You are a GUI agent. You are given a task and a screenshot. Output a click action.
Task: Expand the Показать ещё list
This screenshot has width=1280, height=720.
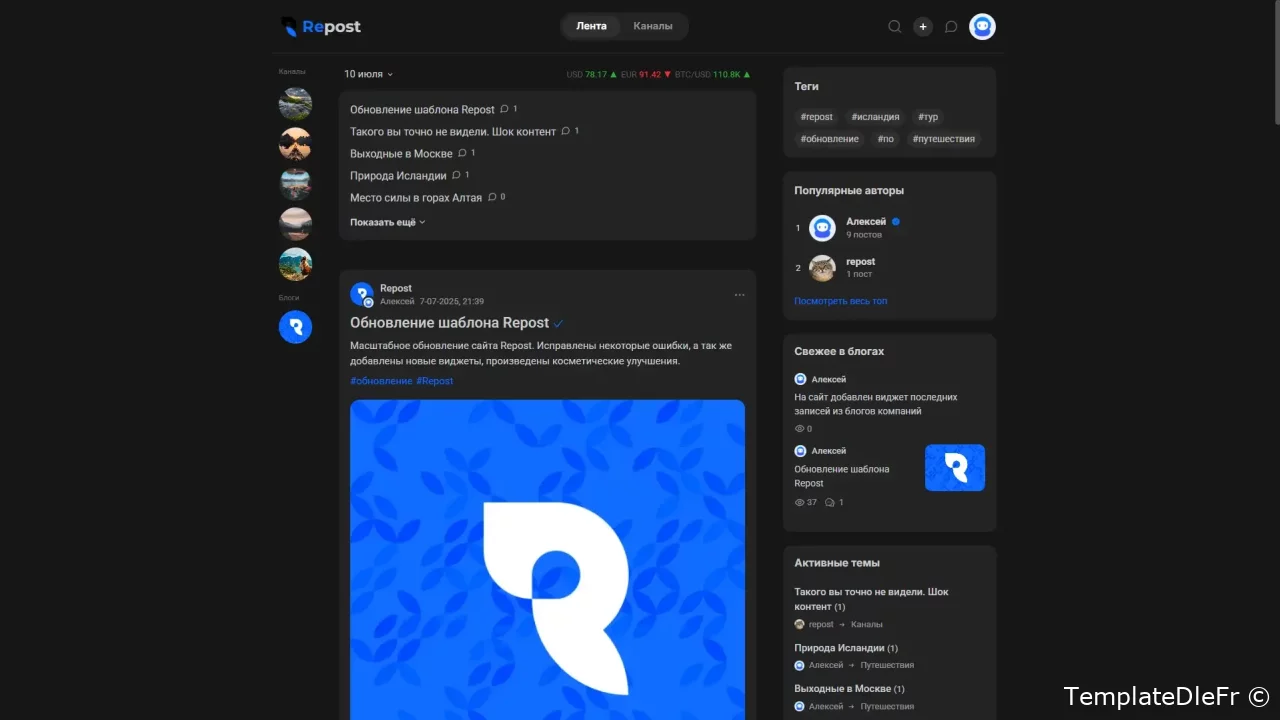click(x=387, y=222)
